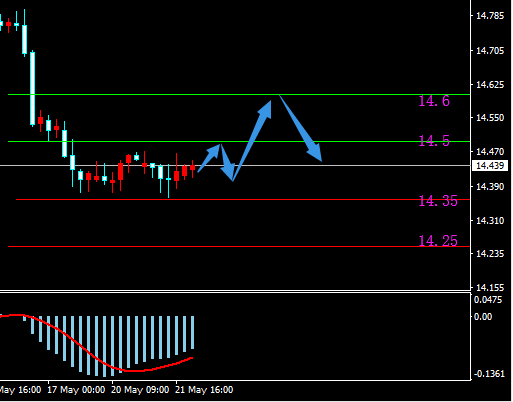This screenshot has width=513, height=402.
Task: Click the red horizontal line at 14.35
Action: pos(243,199)
